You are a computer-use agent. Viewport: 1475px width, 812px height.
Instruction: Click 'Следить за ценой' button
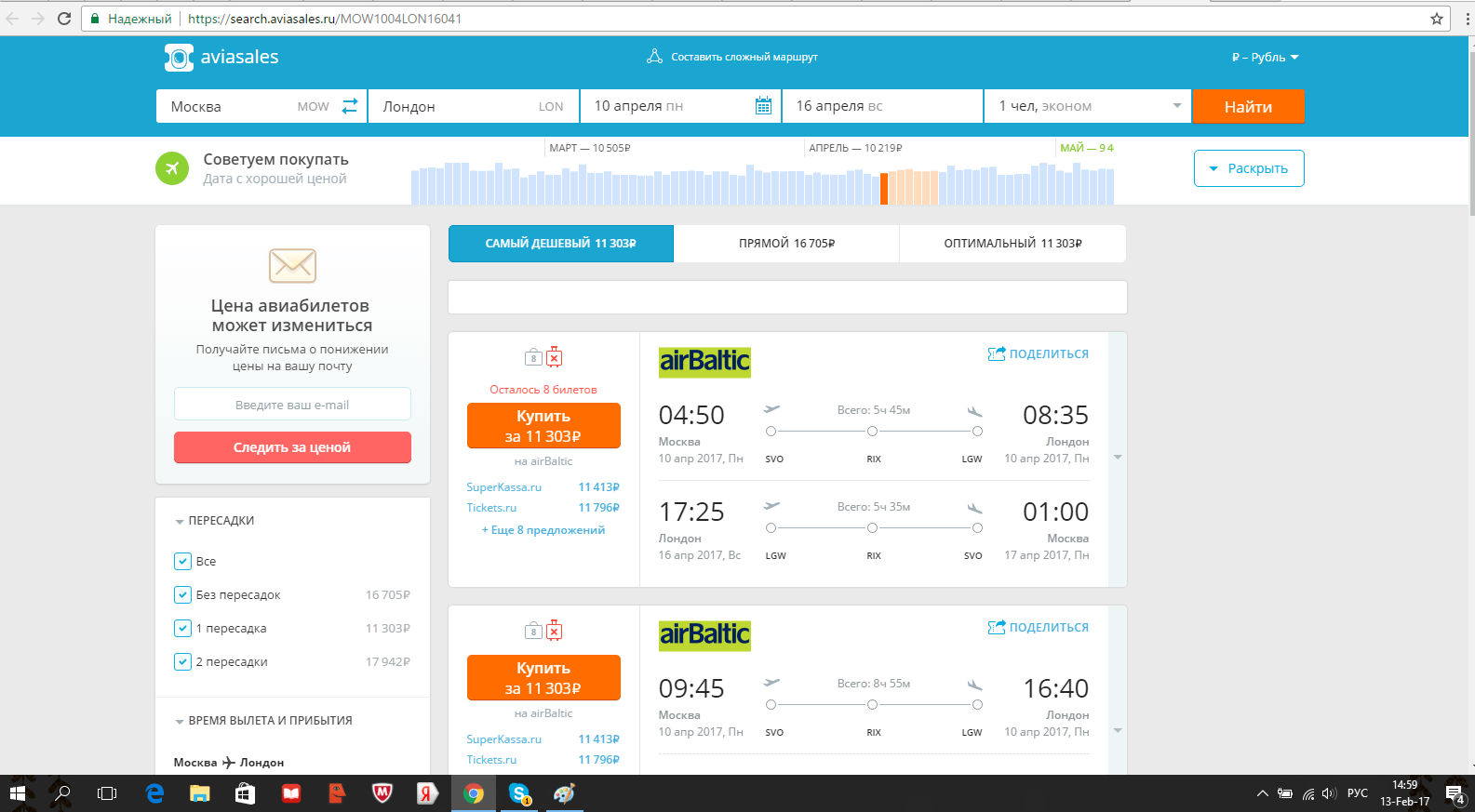point(292,447)
